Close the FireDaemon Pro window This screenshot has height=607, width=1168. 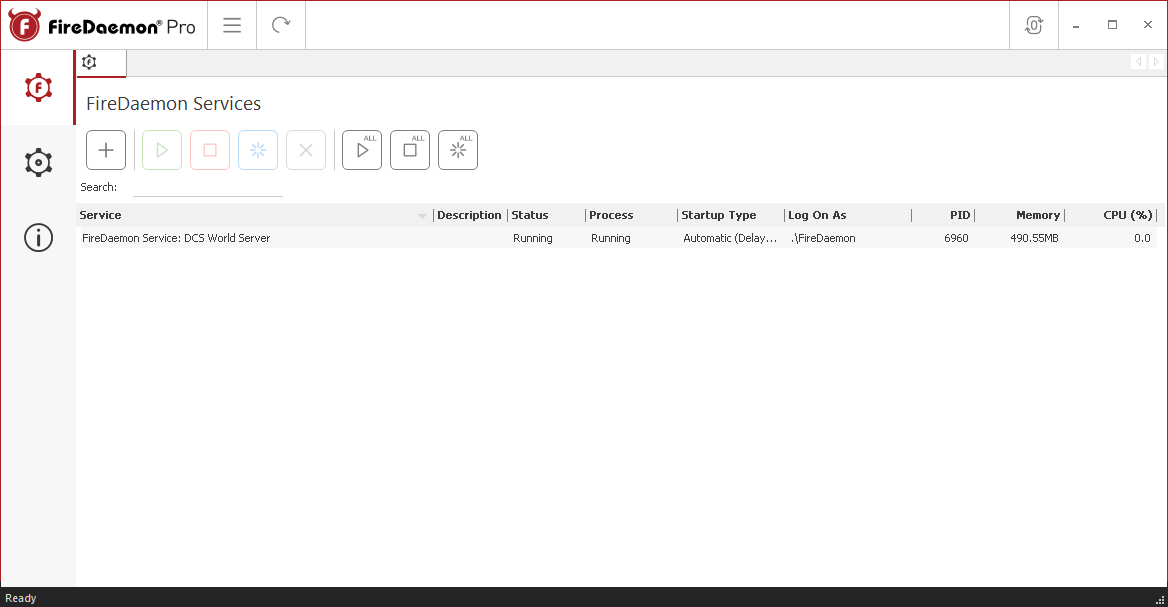(x=1148, y=25)
